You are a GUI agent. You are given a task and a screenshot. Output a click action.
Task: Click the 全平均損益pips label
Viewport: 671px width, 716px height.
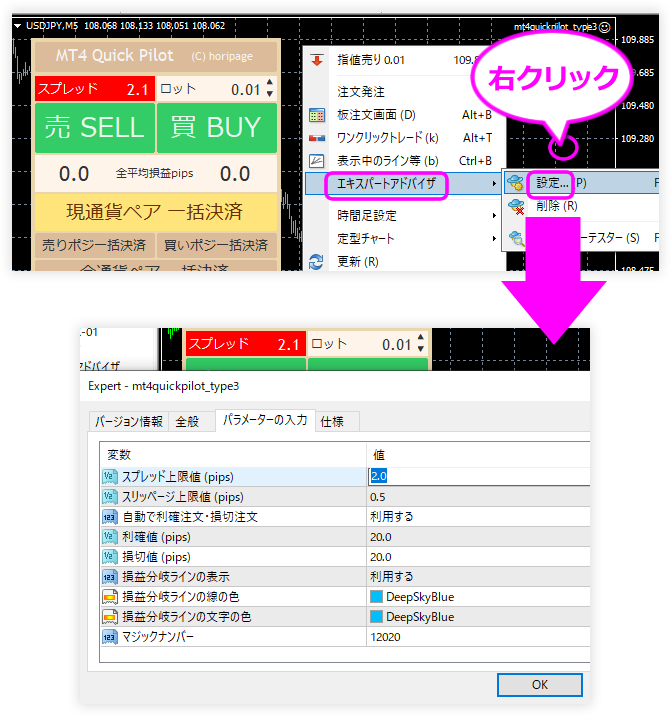(x=154, y=174)
